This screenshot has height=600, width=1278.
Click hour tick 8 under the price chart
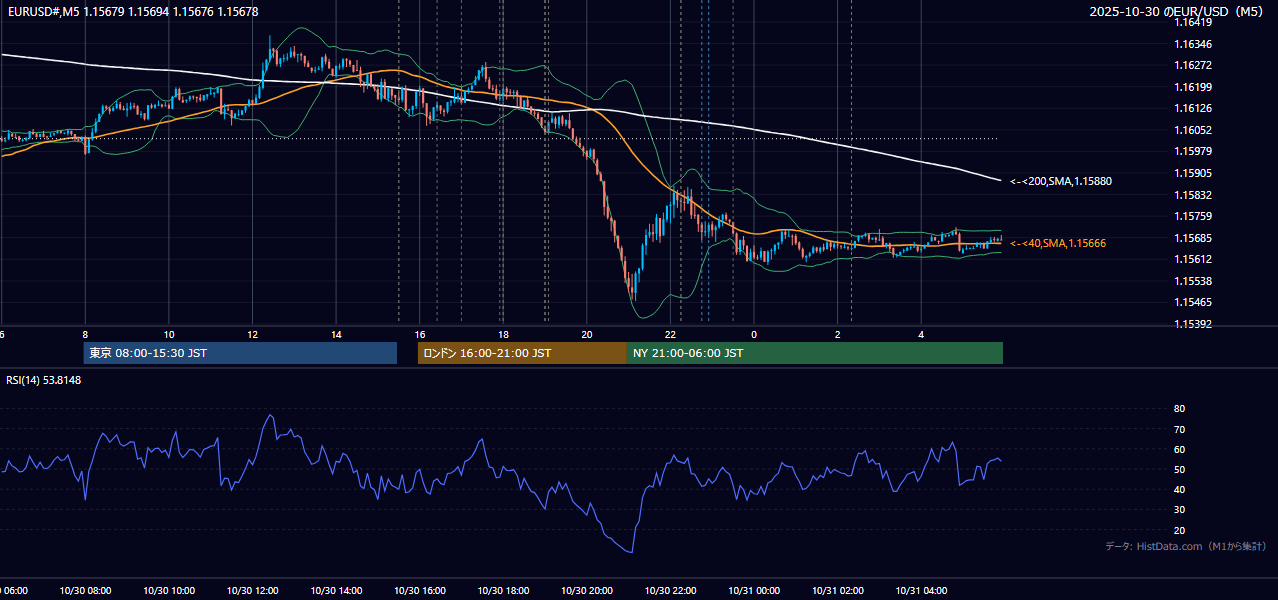pos(85,334)
